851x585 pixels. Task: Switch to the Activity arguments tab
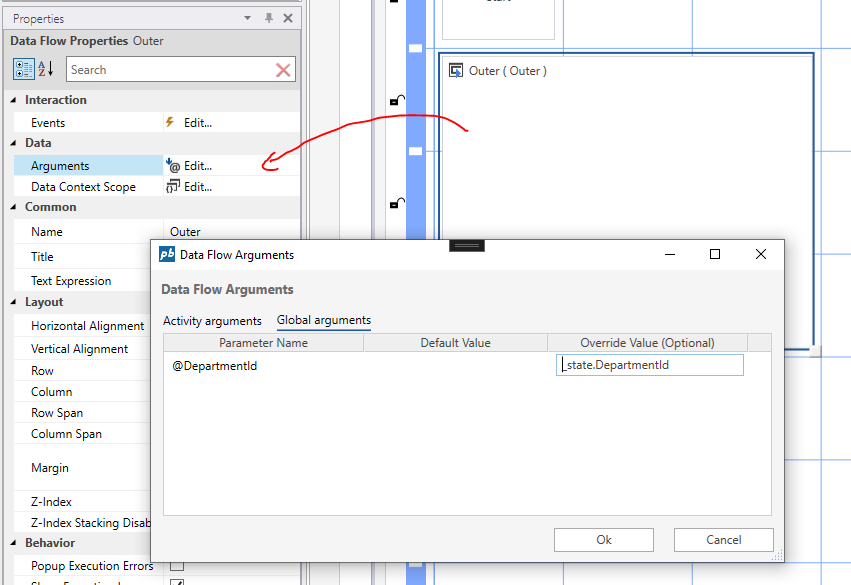coord(212,321)
